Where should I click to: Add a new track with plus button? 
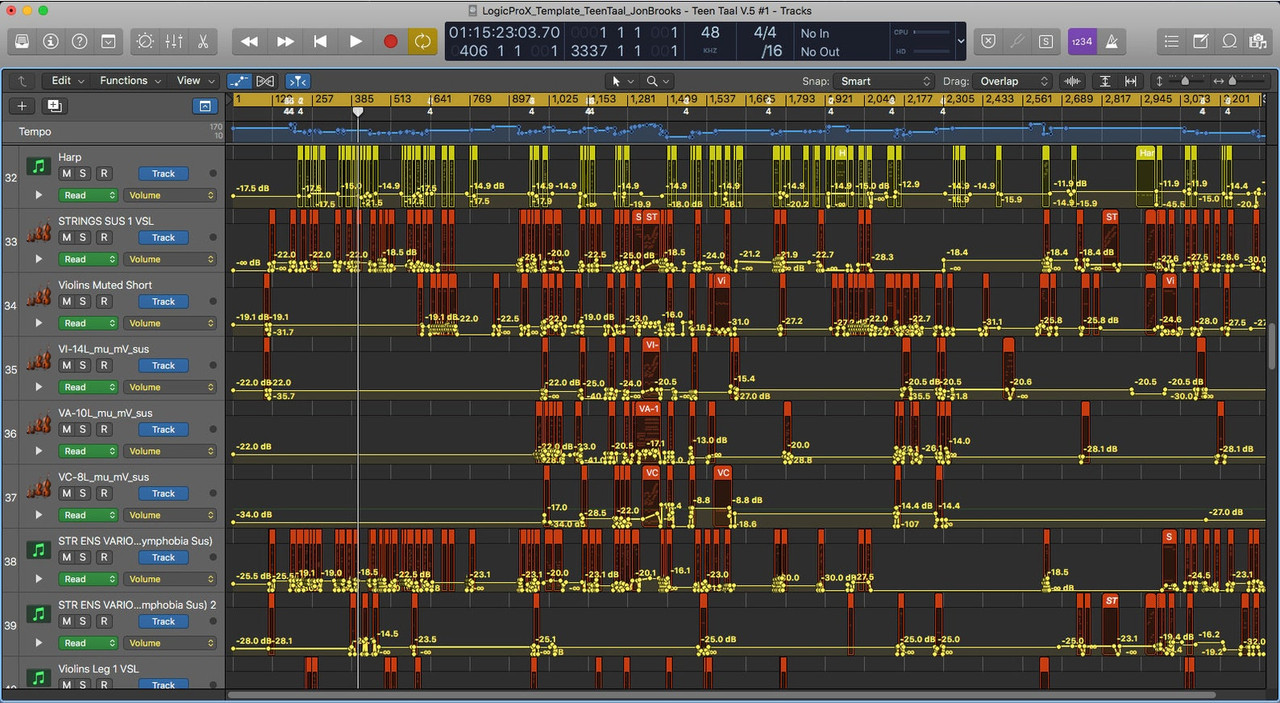click(x=22, y=106)
